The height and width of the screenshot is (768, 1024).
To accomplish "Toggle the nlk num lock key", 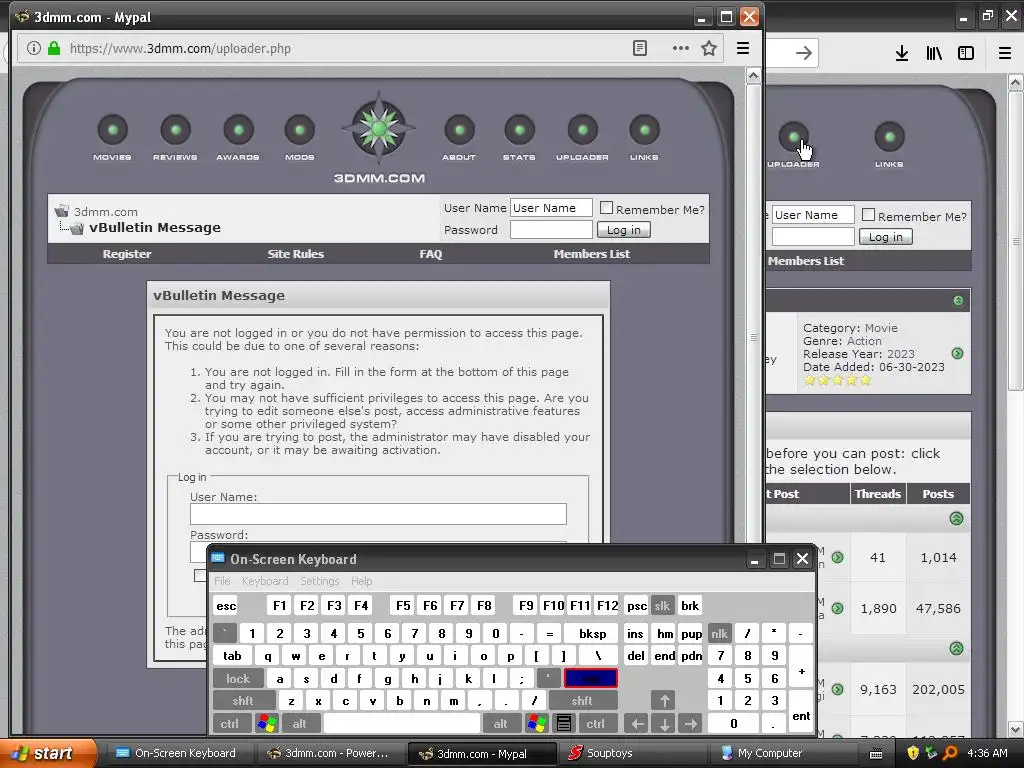I will click(x=719, y=633).
